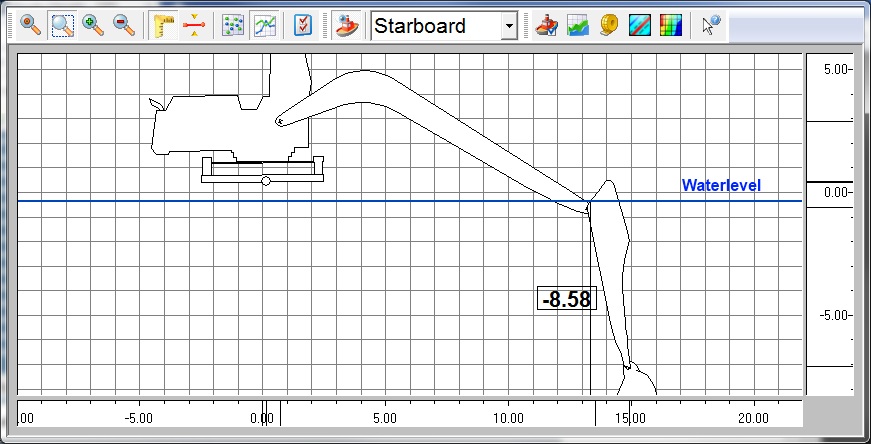Screen dimensions: 871x444
Task: Click the -8.58 depth value label
Action: pyautogui.click(x=566, y=299)
